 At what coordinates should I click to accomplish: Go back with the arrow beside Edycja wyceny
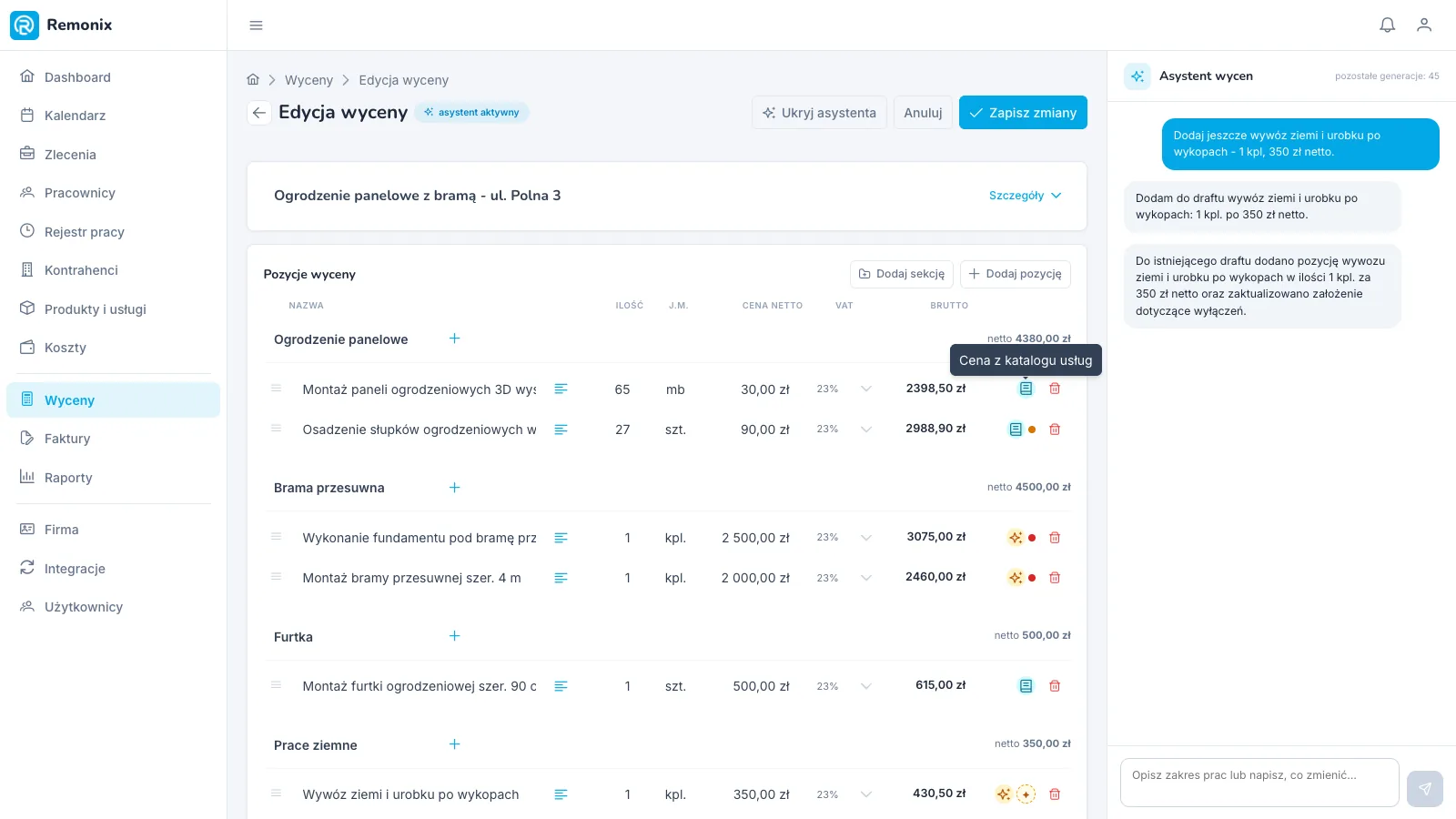[x=259, y=113]
